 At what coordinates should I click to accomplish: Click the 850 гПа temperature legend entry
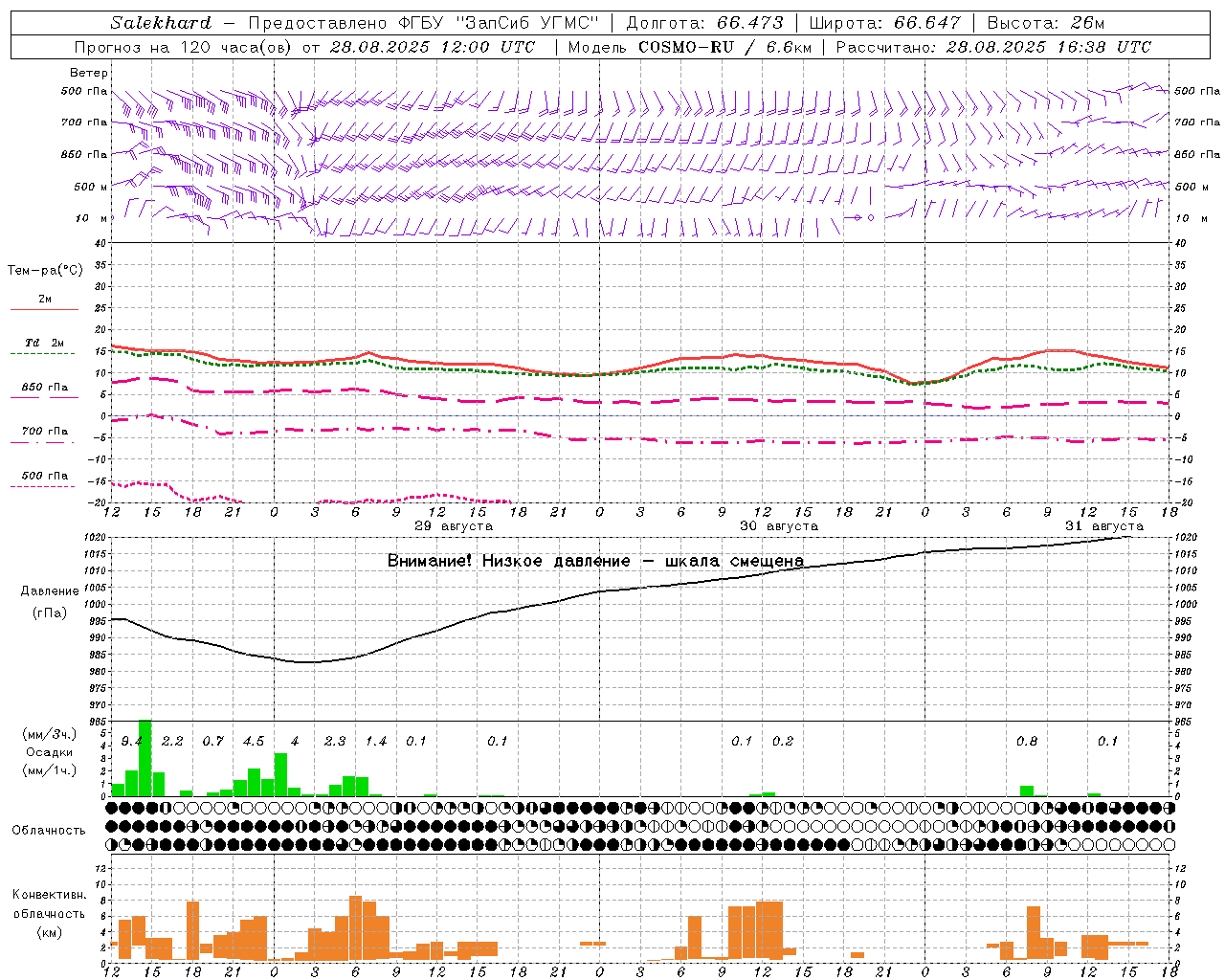(45, 387)
